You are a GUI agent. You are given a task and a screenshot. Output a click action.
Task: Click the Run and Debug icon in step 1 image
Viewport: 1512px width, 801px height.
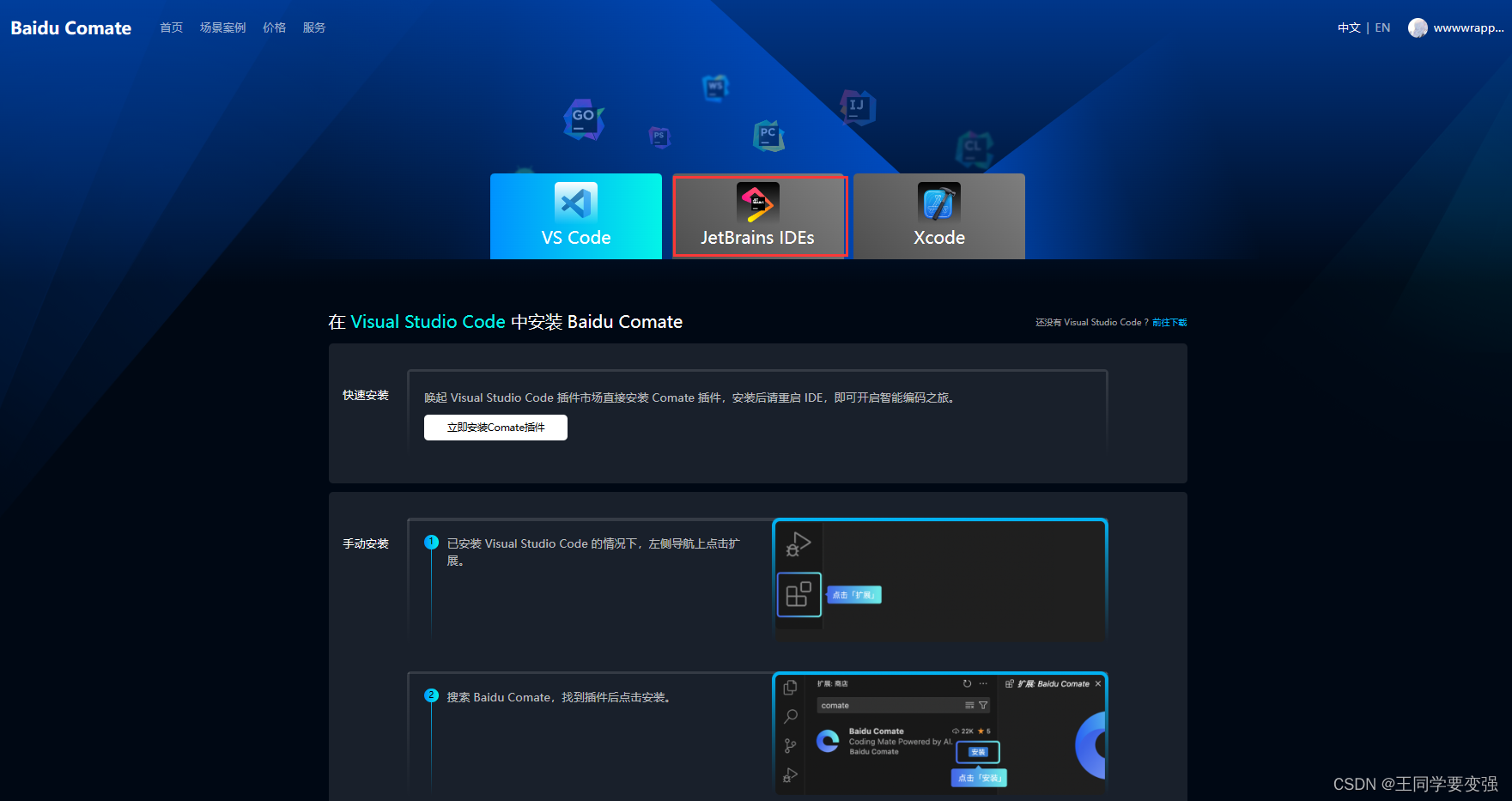(799, 544)
